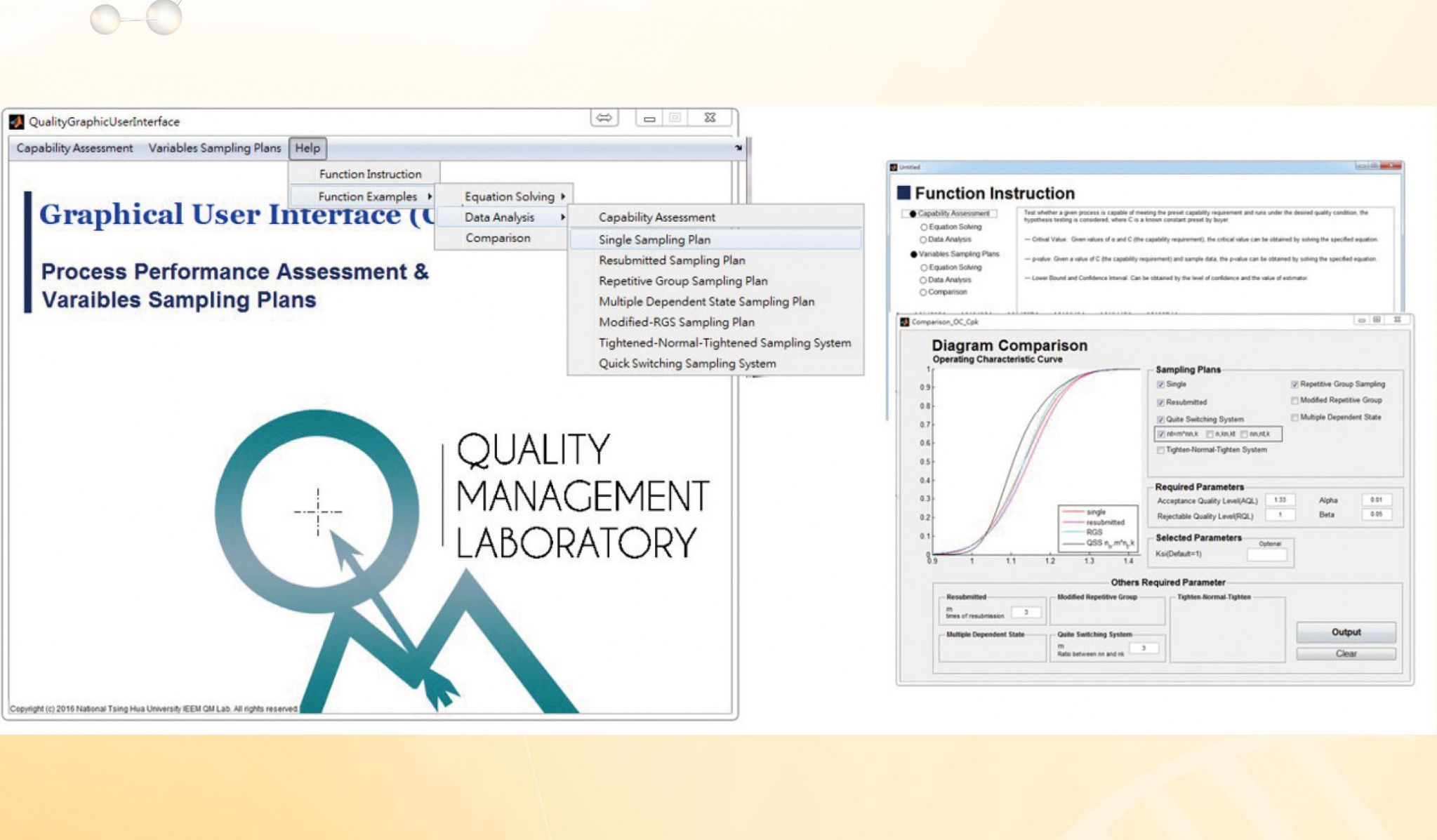Uncheck the Resubmitted checkbox in Sampling Plans
The height and width of the screenshot is (840, 1437).
coord(1160,402)
